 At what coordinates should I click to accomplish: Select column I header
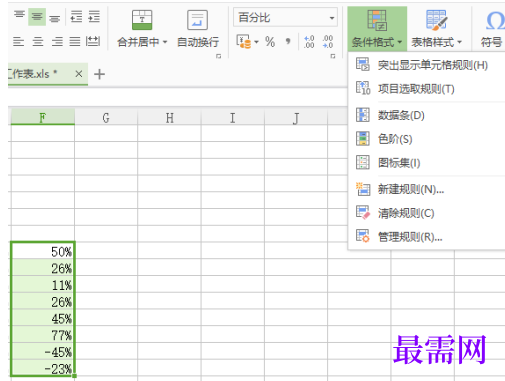click(233, 117)
